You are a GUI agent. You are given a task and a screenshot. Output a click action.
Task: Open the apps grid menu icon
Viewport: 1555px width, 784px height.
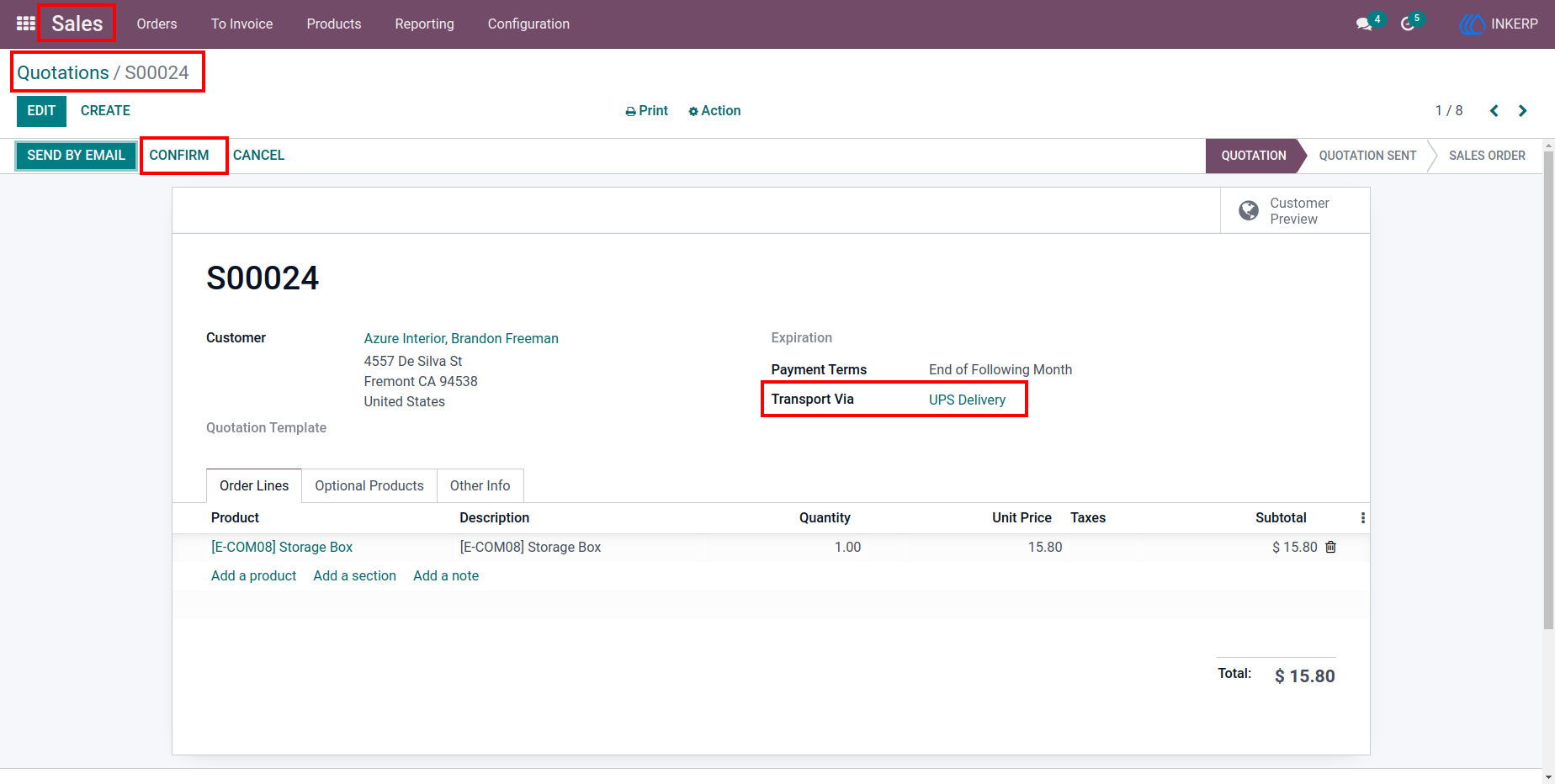pos(26,24)
